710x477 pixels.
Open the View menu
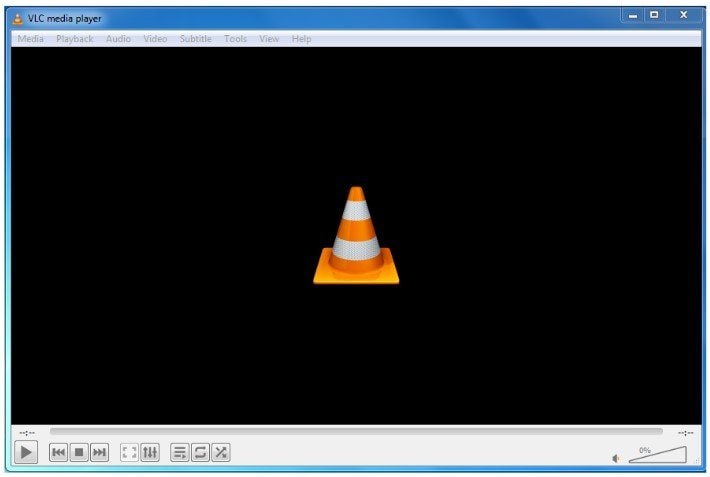coord(269,39)
